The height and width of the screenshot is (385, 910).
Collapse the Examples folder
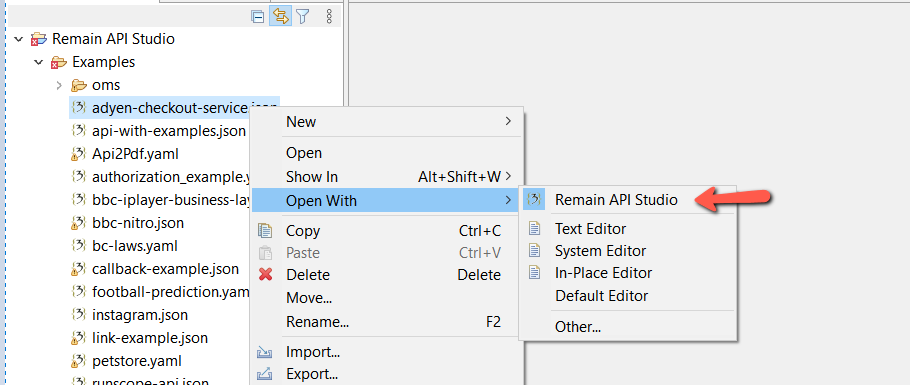click(38, 62)
